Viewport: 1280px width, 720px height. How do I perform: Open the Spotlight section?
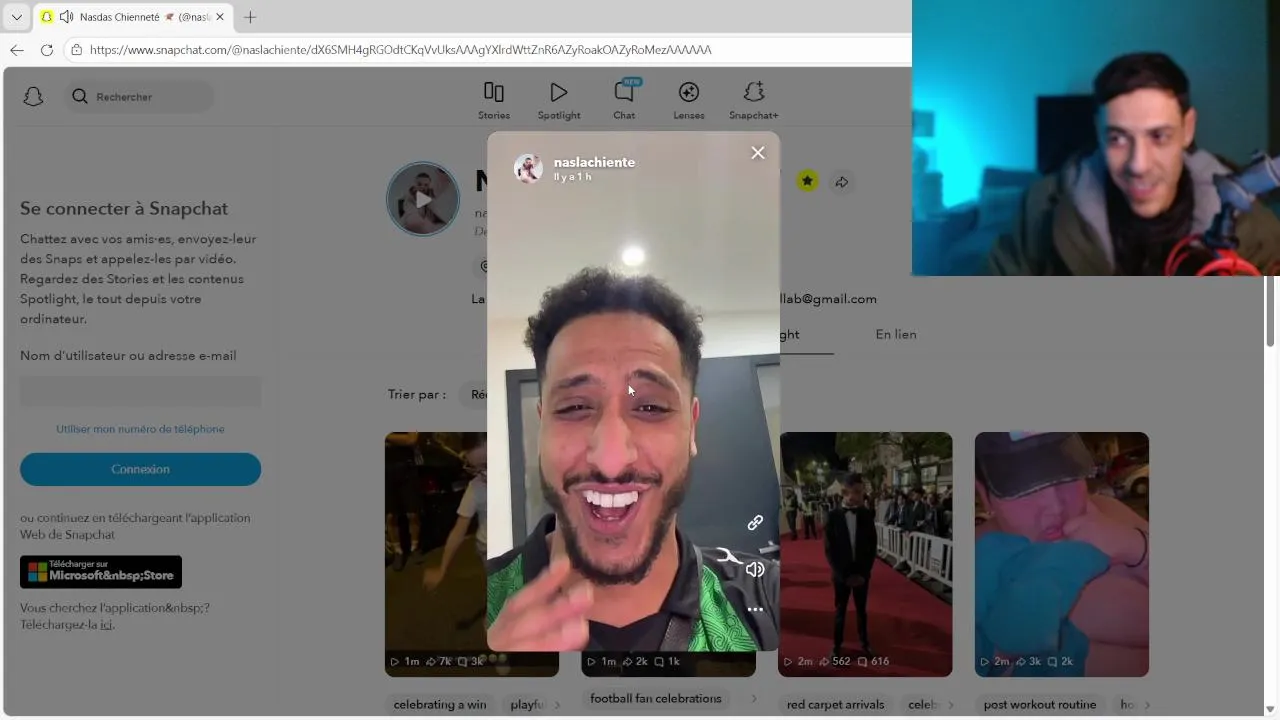(x=559, y=101)
